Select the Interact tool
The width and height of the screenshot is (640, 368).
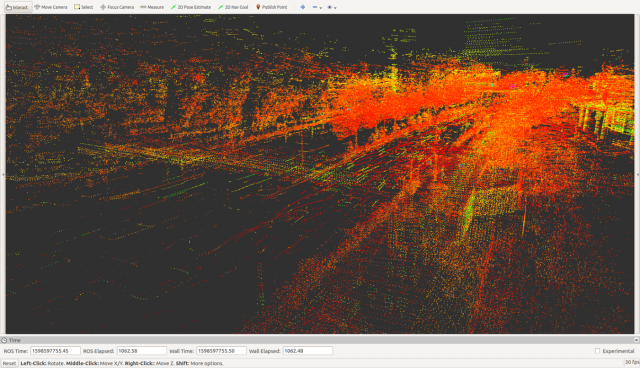(x=18, y=7)
